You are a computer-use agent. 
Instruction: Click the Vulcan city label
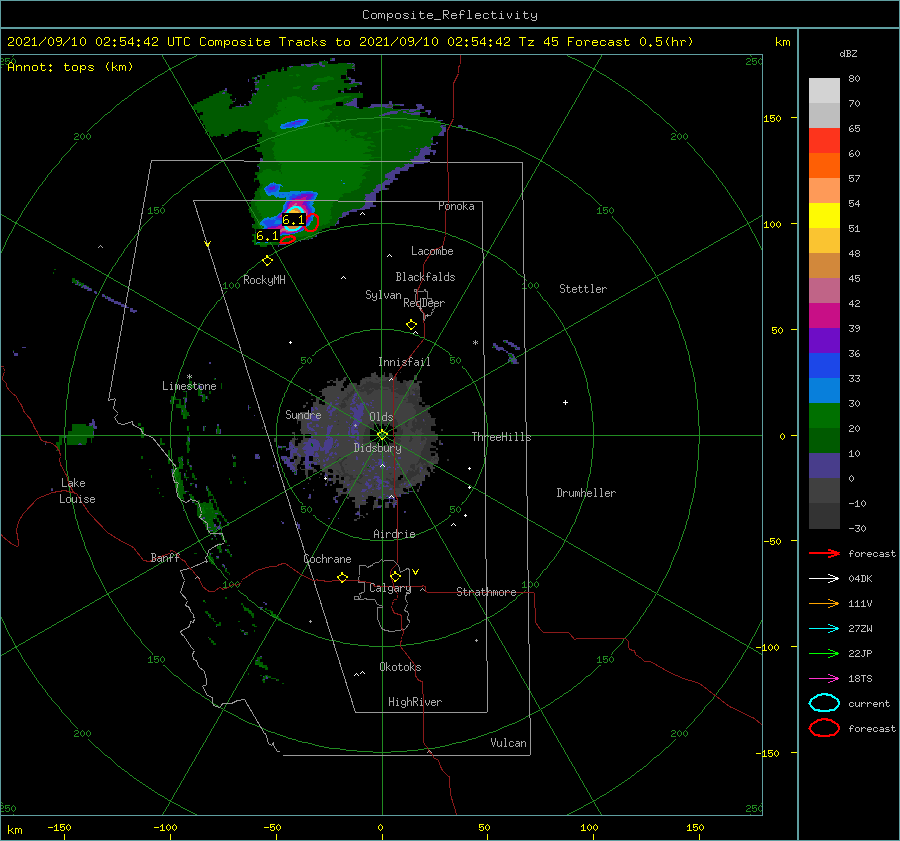[x=509, y=743]
